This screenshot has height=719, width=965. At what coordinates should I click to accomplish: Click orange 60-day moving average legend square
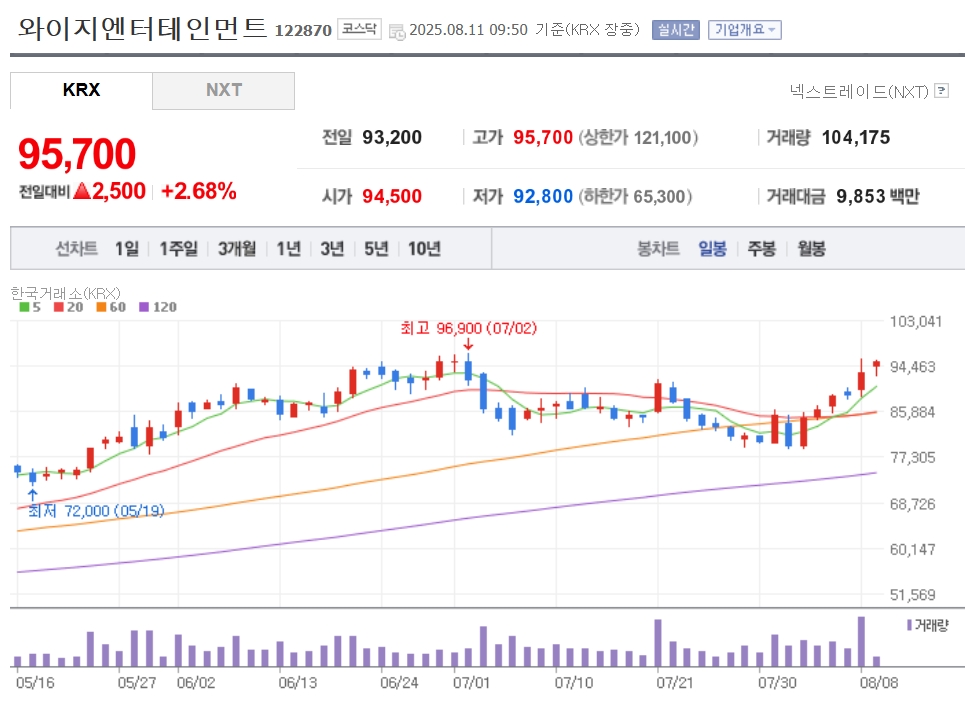coord(102,307)
